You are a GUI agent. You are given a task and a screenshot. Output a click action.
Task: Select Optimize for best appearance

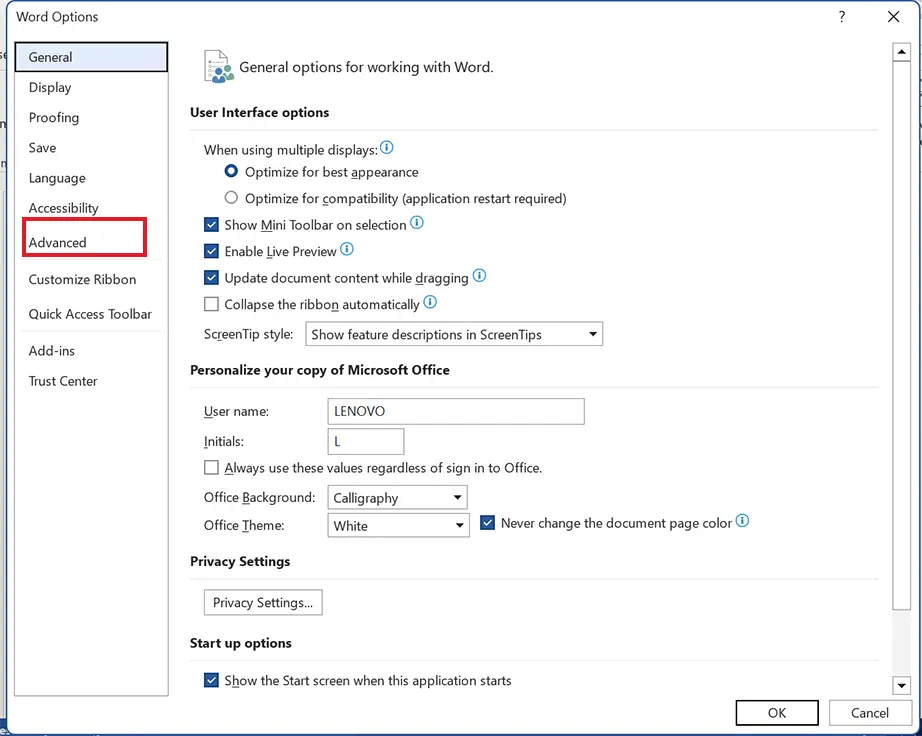(x=231, y=171)
